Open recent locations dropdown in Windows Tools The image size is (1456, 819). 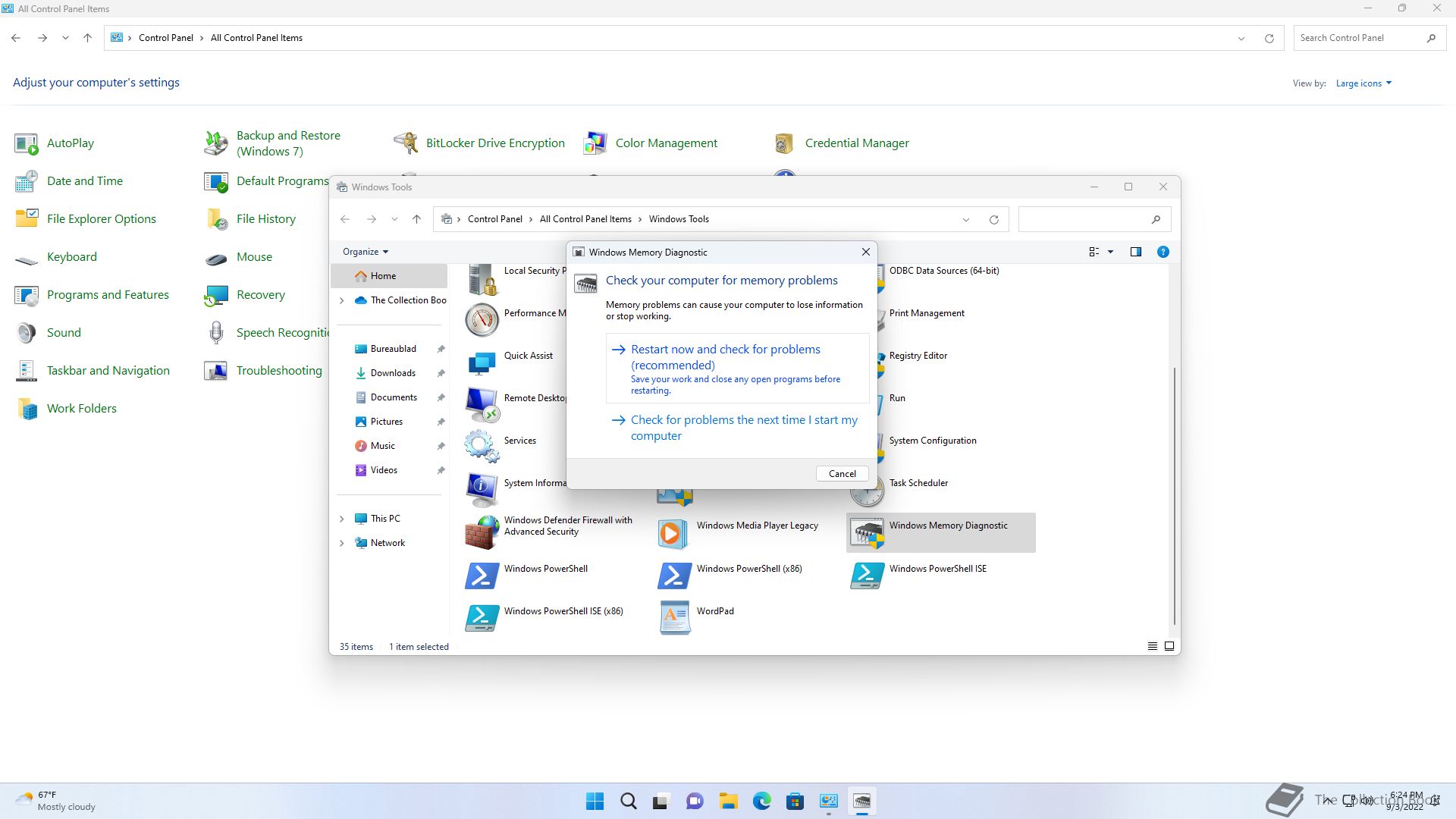pos(394,219)
